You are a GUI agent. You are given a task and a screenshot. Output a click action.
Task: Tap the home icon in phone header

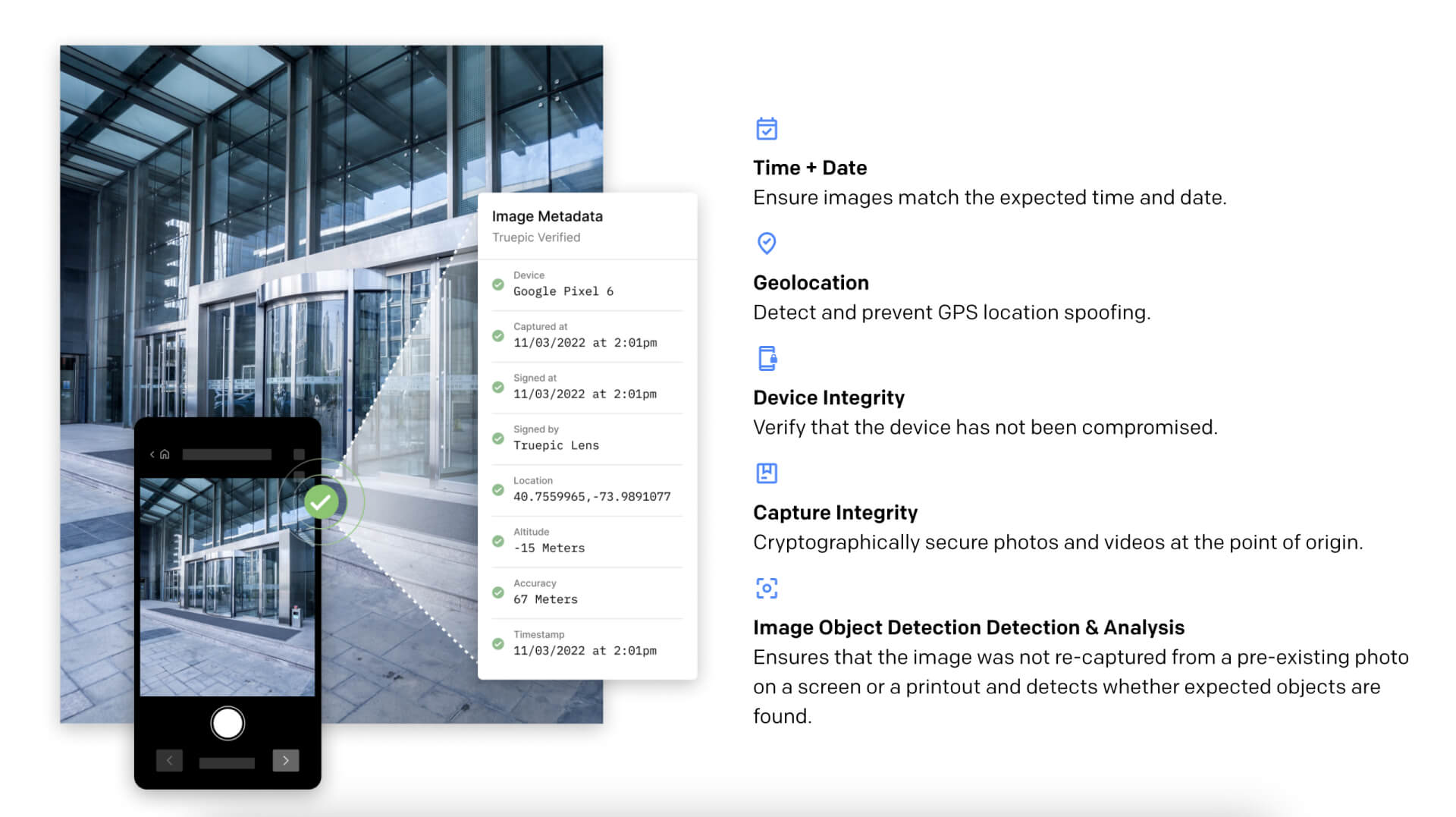pos(165,454)
